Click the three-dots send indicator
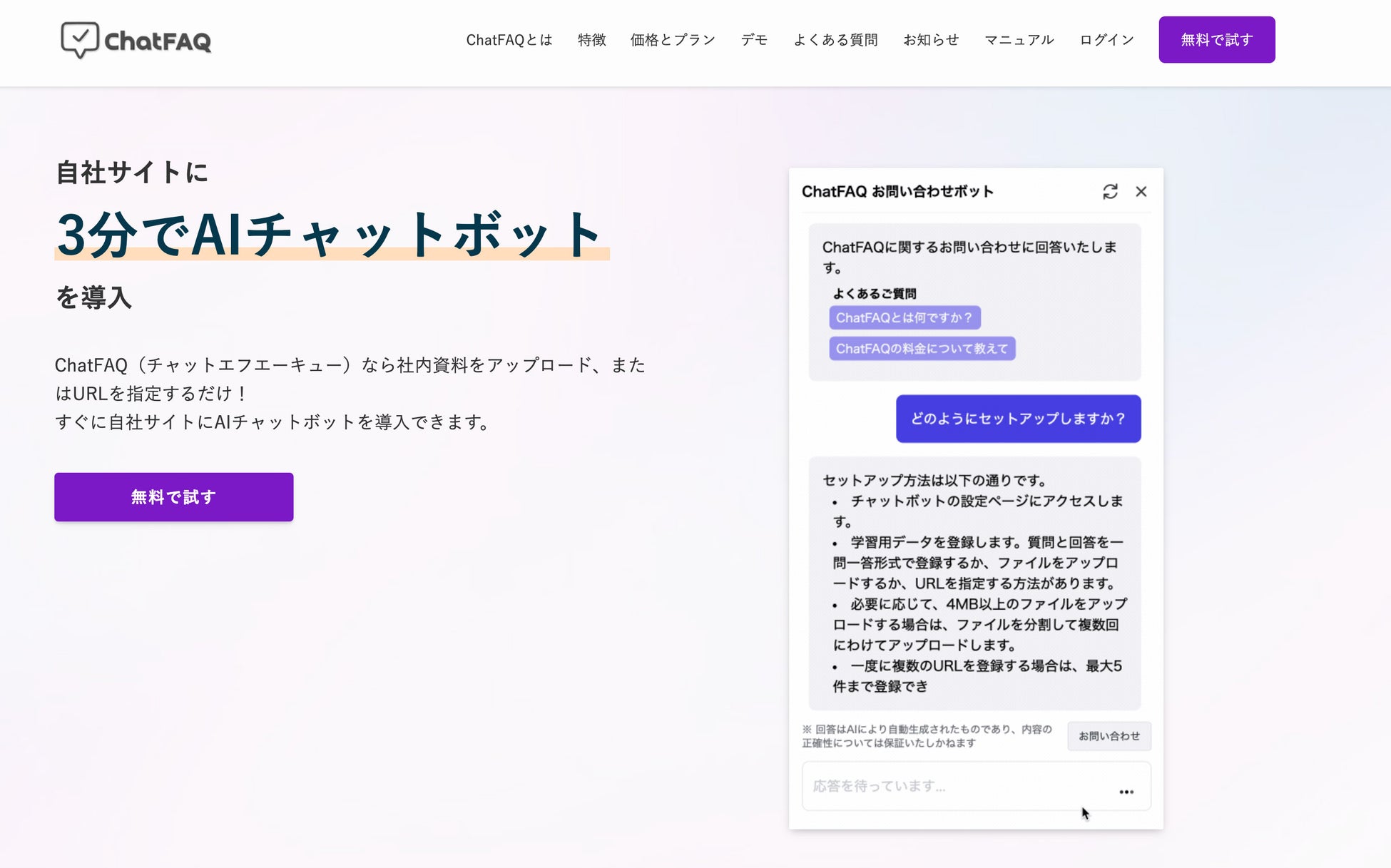The height and width of the screenshot is (868, 1391). (1126, 792)
